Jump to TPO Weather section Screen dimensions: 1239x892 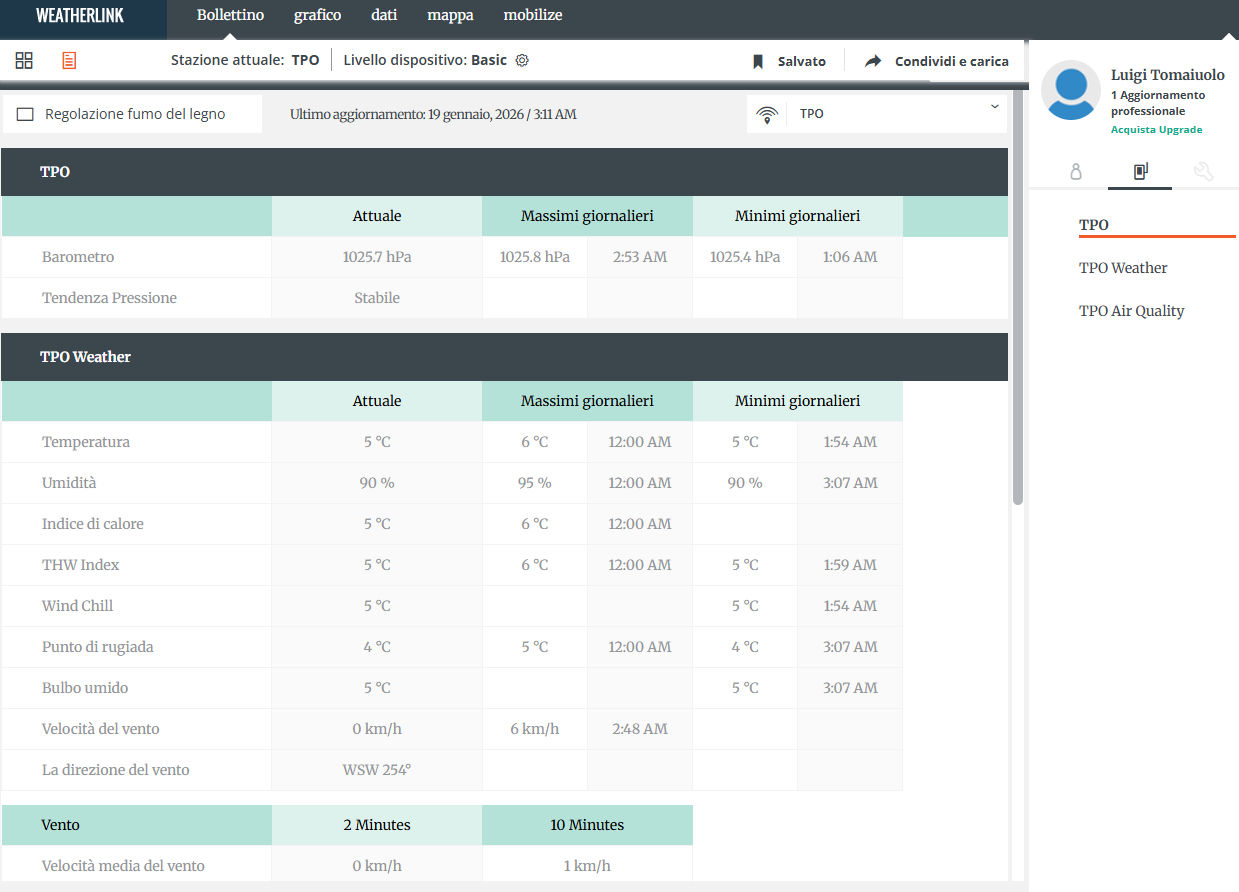click(x=1123, y=268)
